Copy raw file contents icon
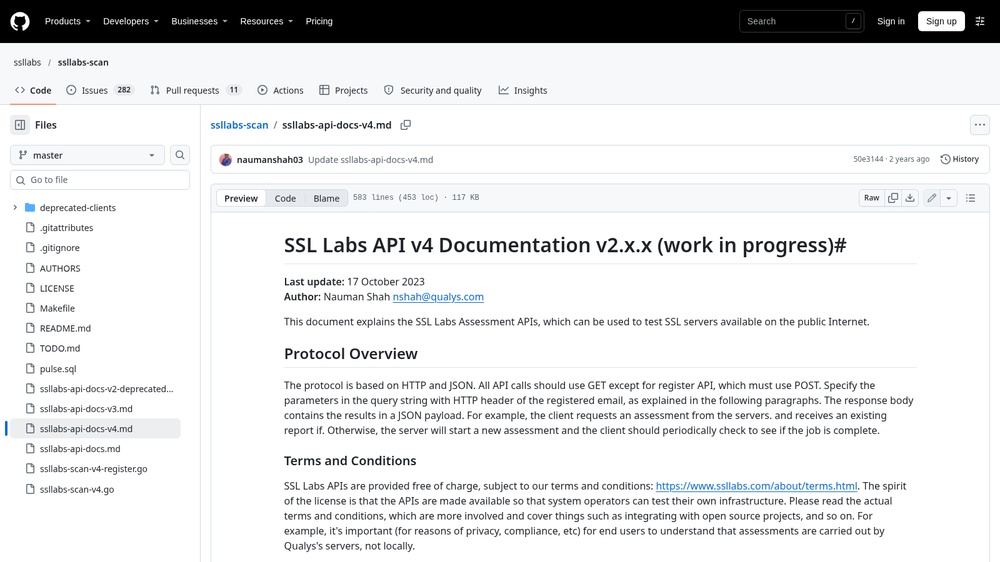The width and height of the screenshot is (1000, 562). (893, 198)
